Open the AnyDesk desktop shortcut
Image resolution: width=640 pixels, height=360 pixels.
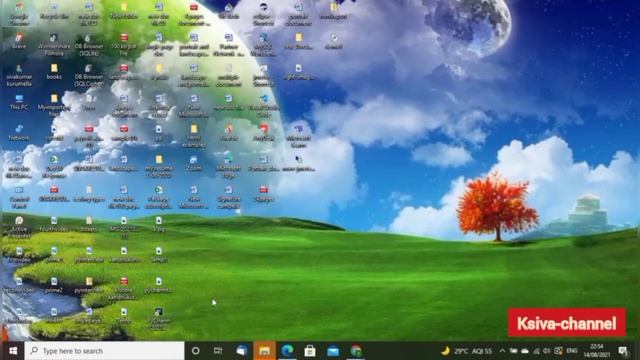point(264,133)
